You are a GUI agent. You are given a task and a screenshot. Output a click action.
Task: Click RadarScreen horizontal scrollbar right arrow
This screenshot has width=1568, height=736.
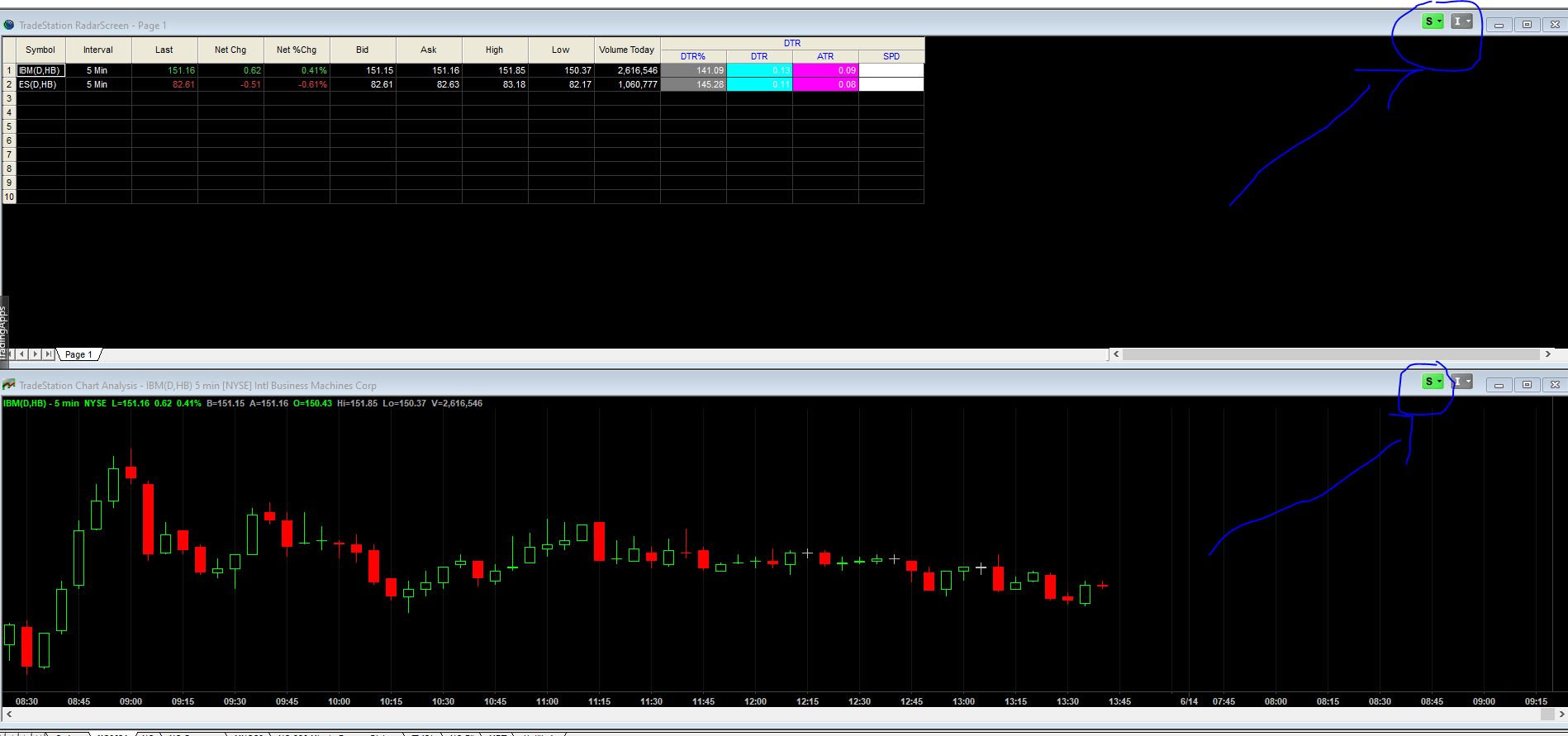click(x=1547, y=354)
